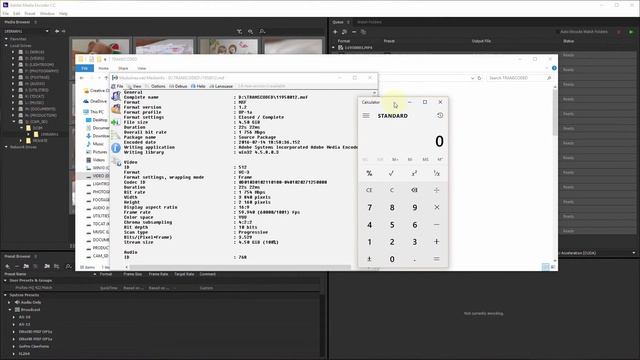The height and width of the screenshot is (360, 640).
Task: Open Home ribbon tab in Explorer
Action: [104, 69]
